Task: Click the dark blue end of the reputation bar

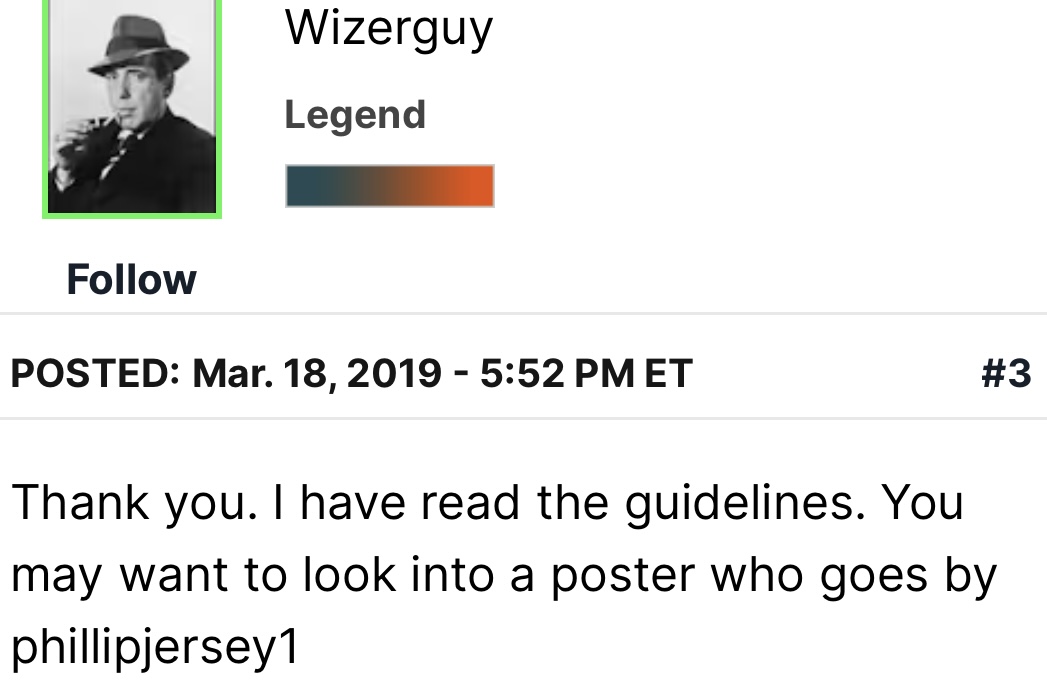Action: pos(304,186)
